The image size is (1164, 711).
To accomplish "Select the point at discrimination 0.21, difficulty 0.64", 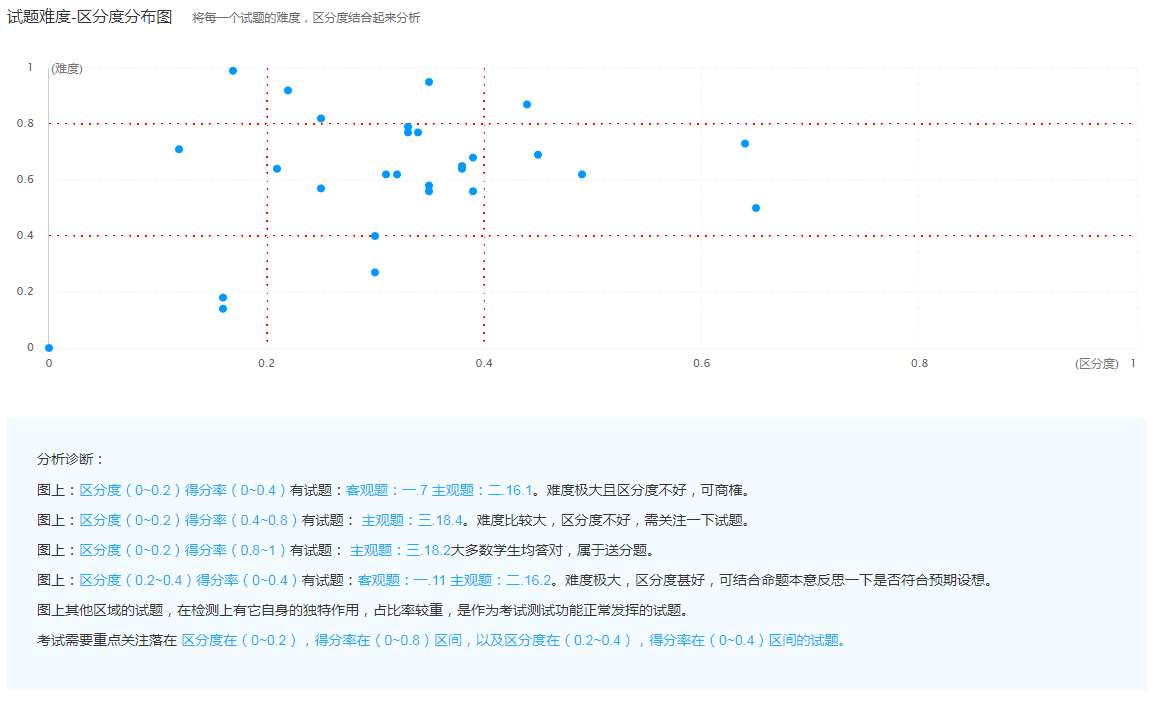I will [x=277, y=169].
